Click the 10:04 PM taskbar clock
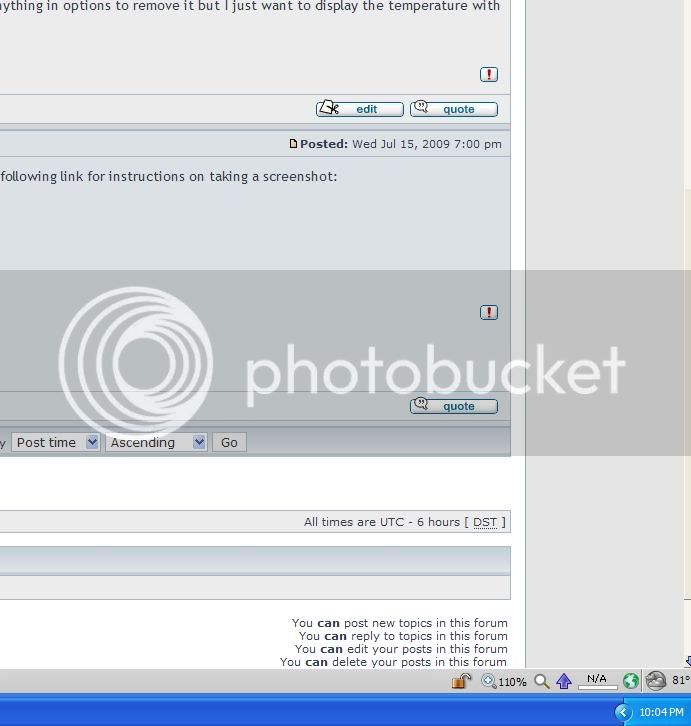The image size is (691, 726). click(661, 712)
